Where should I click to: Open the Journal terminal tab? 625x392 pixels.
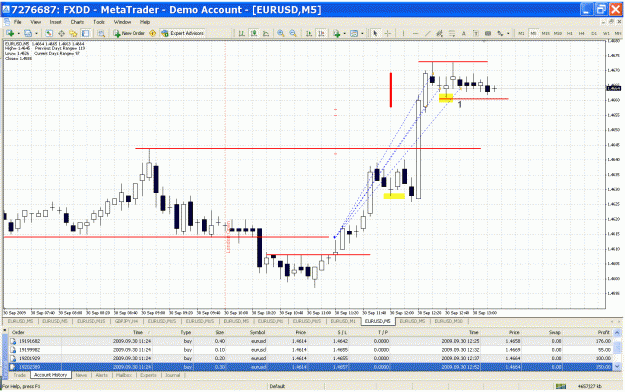(173, 375)
